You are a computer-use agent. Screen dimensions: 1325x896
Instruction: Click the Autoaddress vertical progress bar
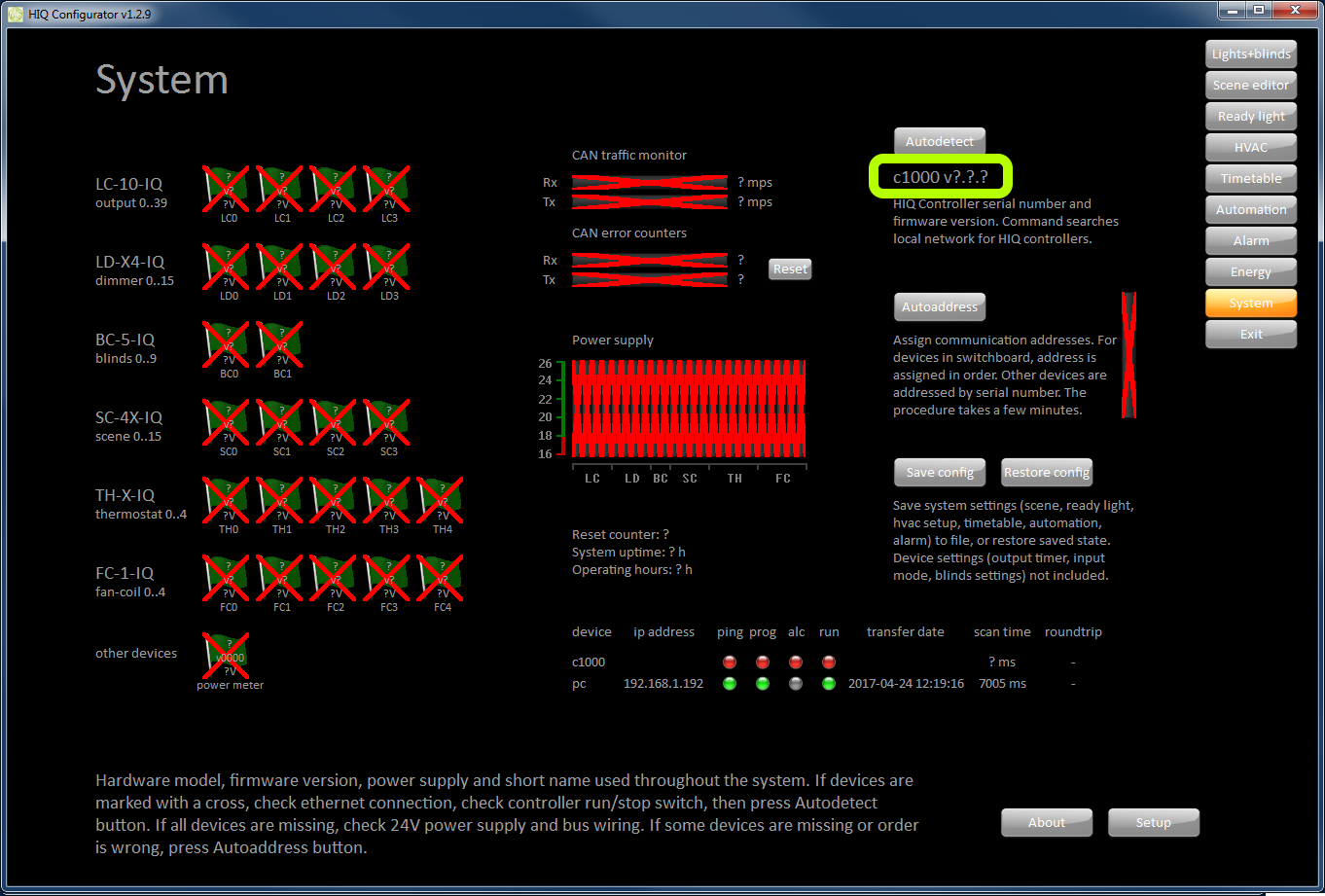(x=1128, y=355)
